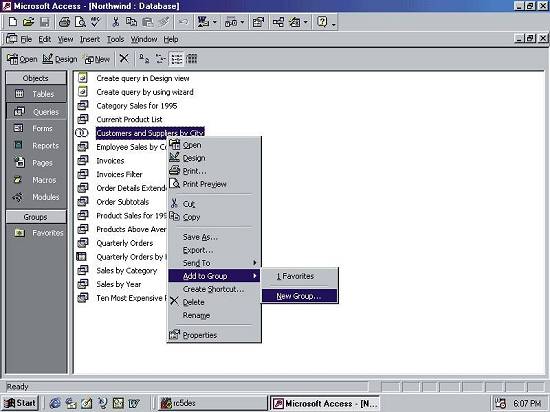This screenshot has height=412, width=550.
Task: Click the Properties icon in the main toolbar
Action: 259,22
